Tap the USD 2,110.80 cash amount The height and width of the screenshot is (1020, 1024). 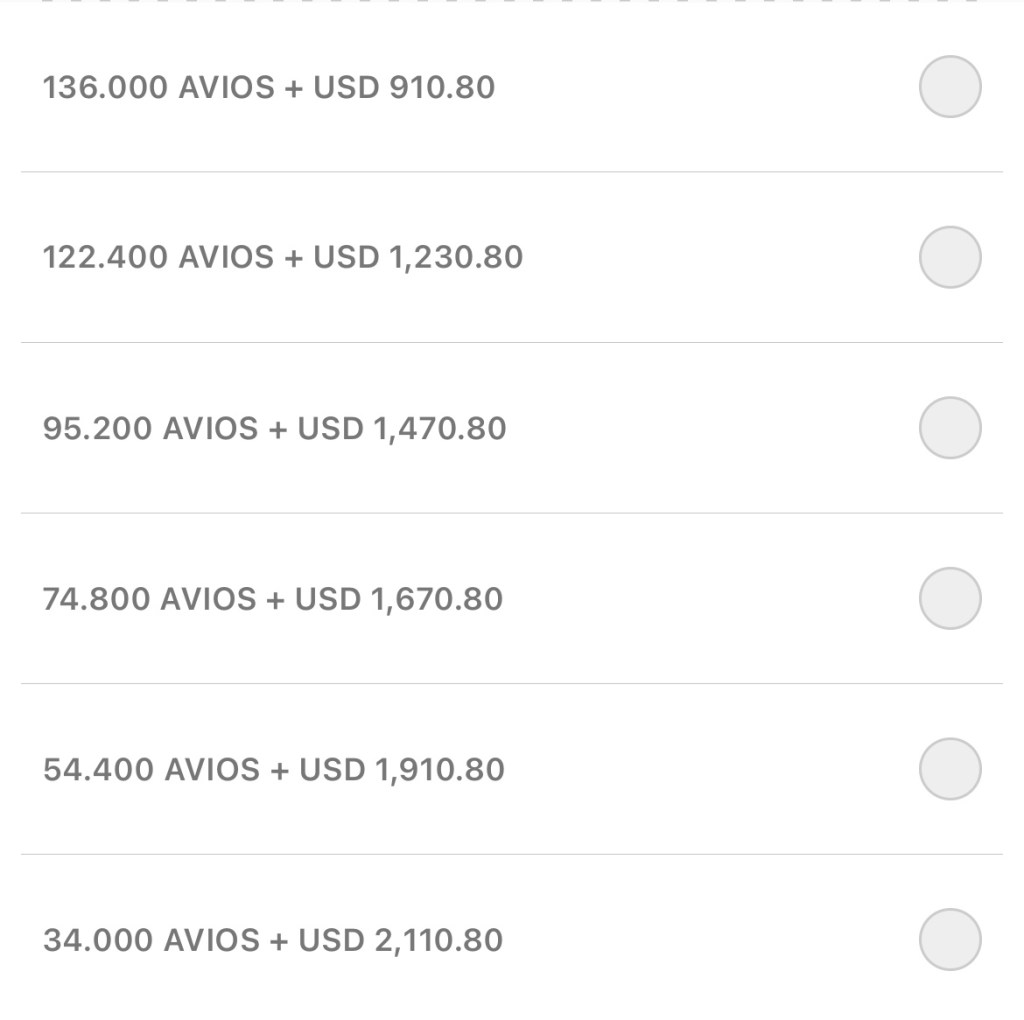(400, 940)
